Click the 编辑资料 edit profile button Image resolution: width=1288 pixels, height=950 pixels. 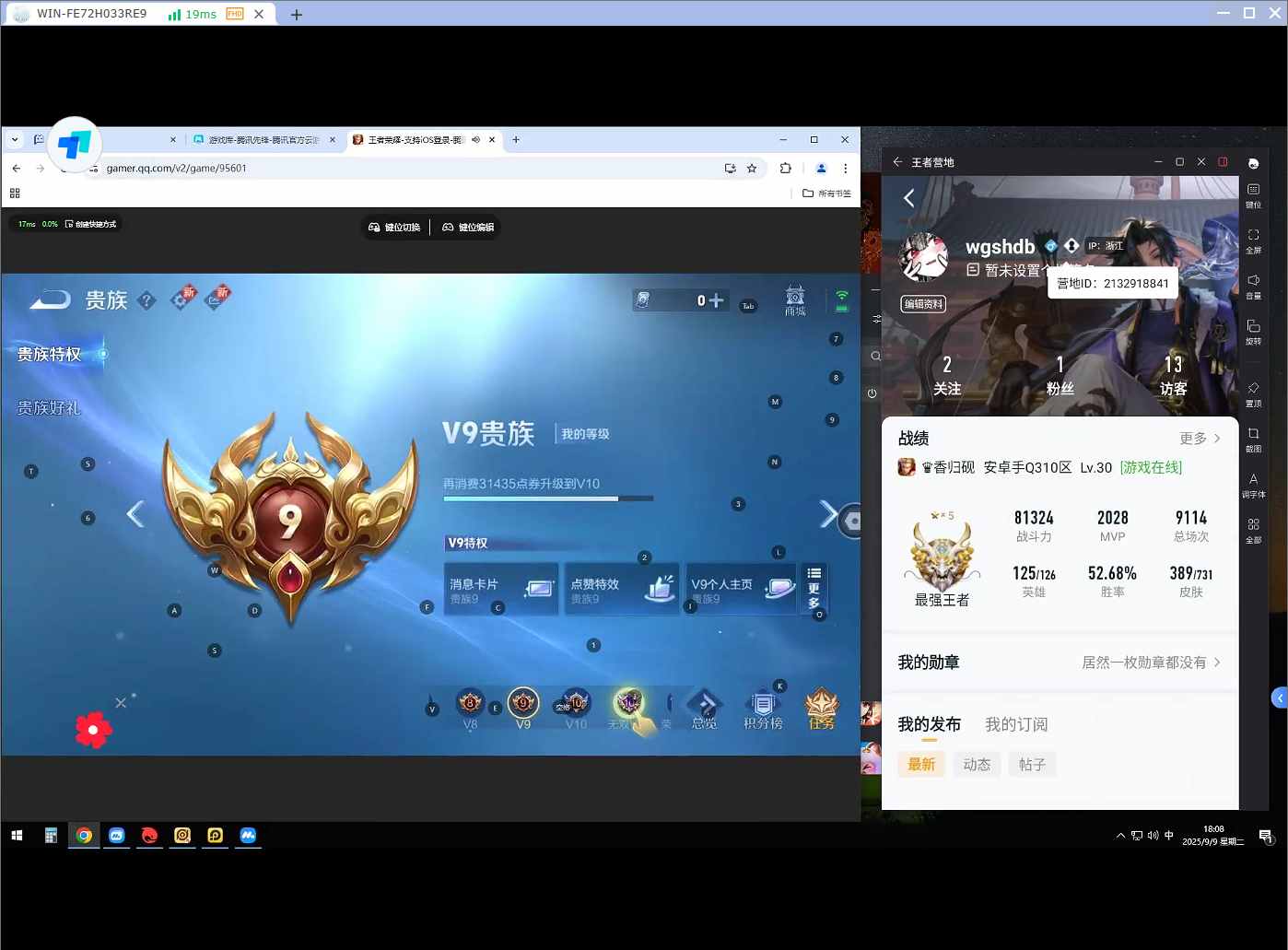(923, 304)
